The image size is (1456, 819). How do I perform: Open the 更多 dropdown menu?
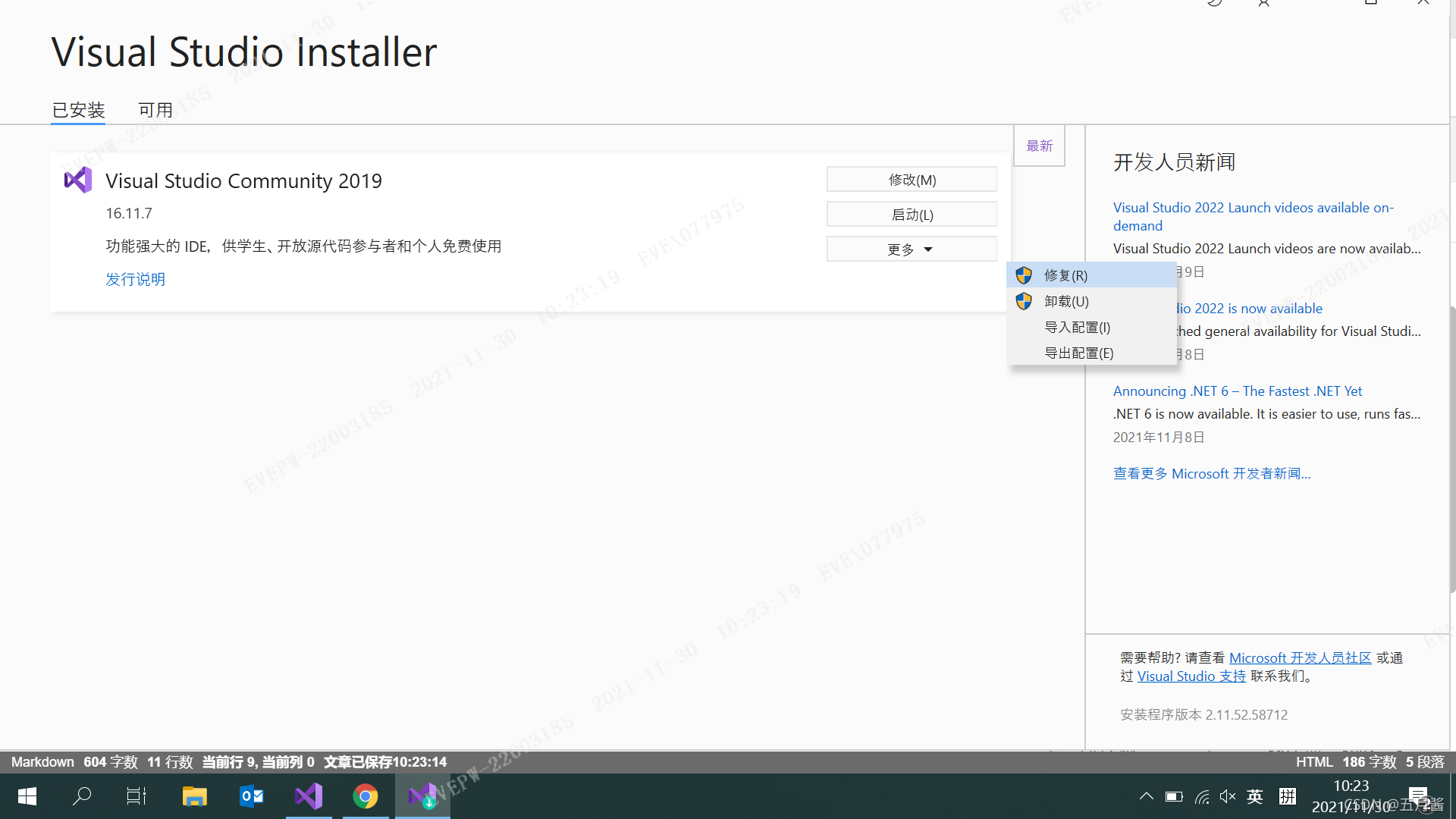point(911,249)
